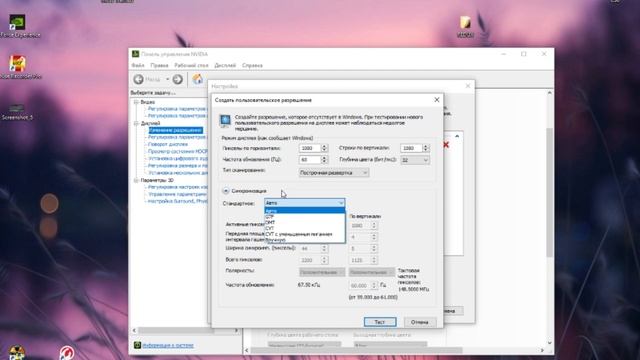Close the custom resolution dialog
Image resolution: width=640 pixels, height=360 pixels.
click(x=437, y=100)
